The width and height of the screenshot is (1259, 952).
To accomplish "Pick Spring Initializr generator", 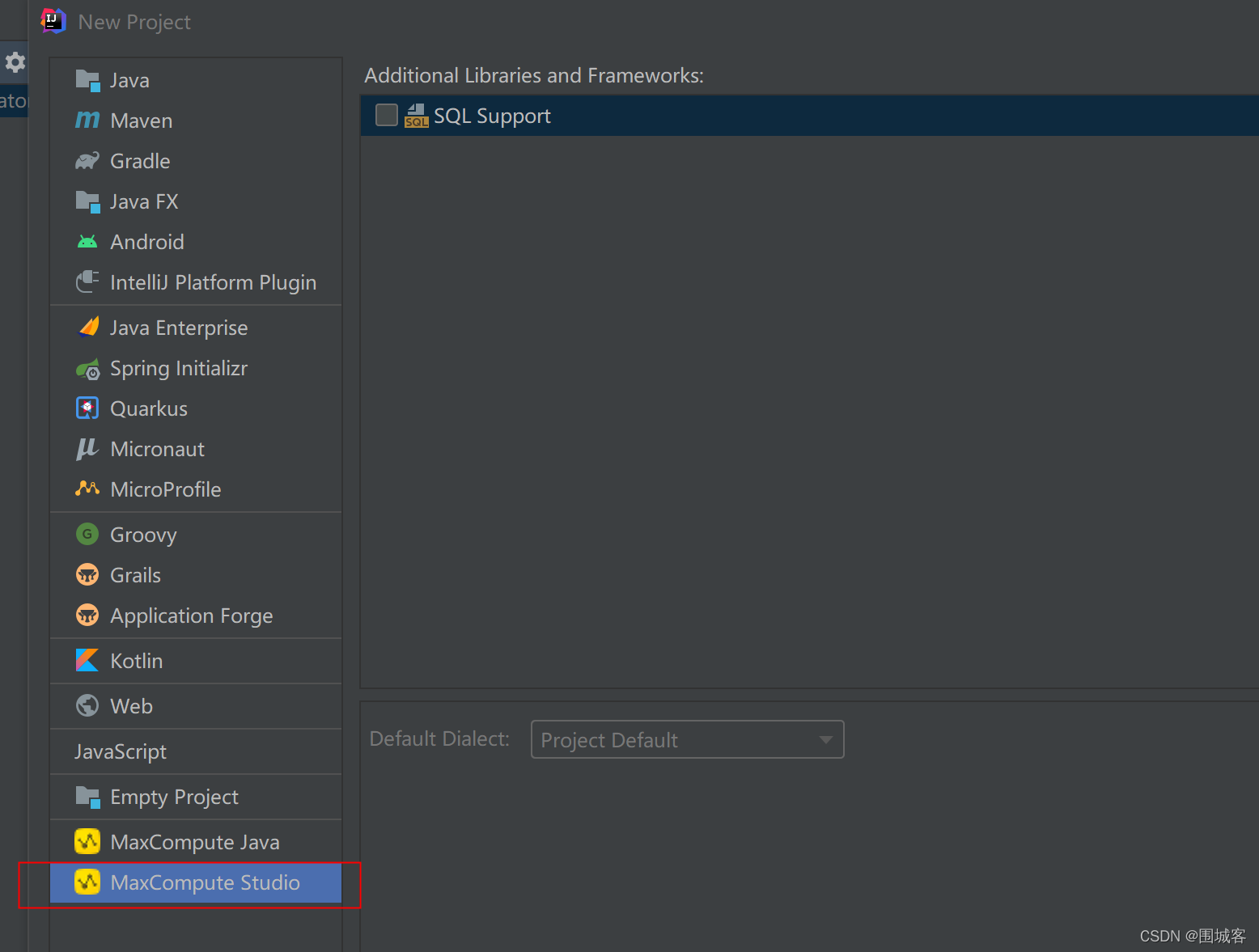I will (x=196, y=368).
